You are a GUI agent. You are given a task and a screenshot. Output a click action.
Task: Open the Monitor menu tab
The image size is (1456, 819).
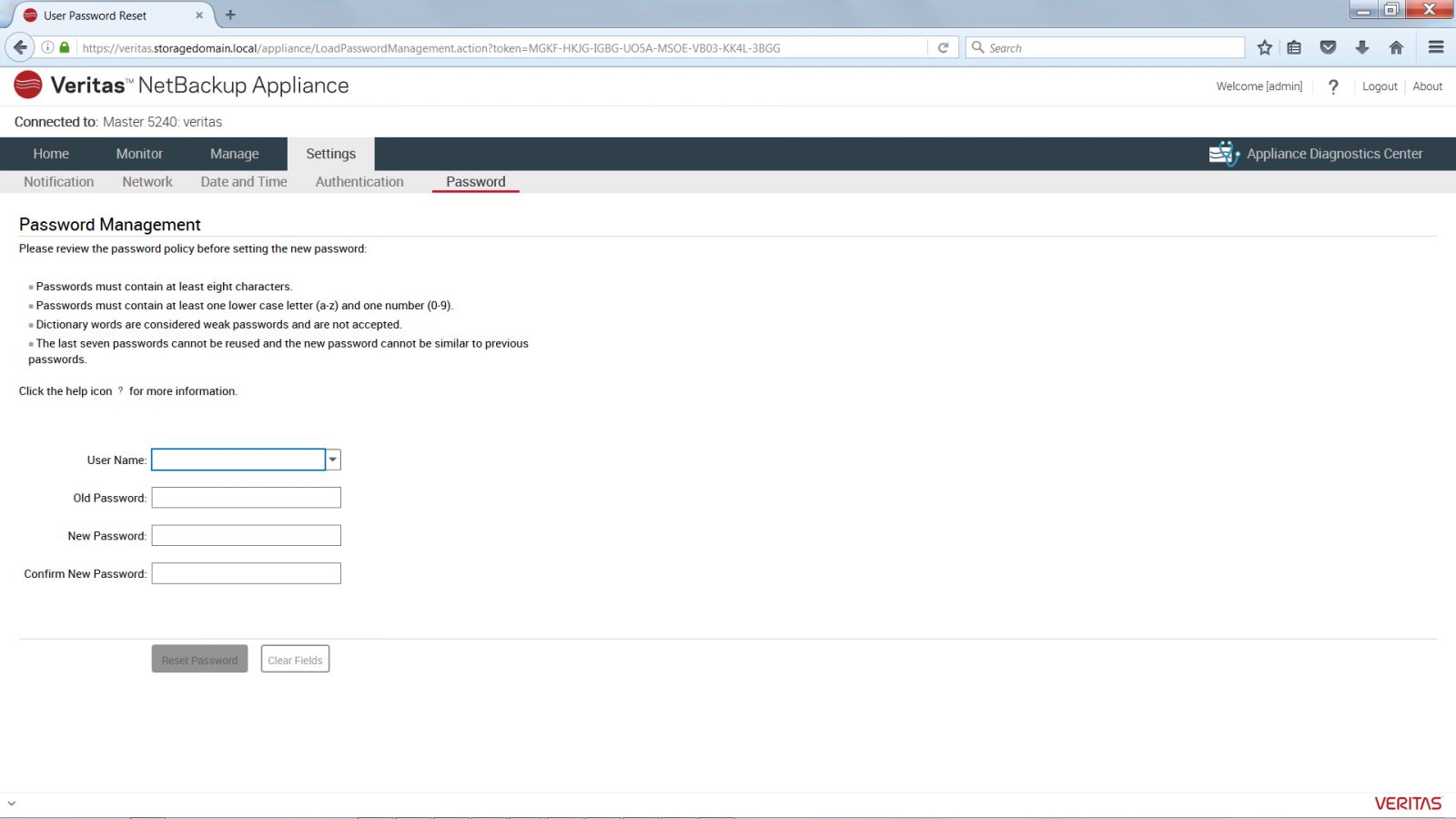139,154
